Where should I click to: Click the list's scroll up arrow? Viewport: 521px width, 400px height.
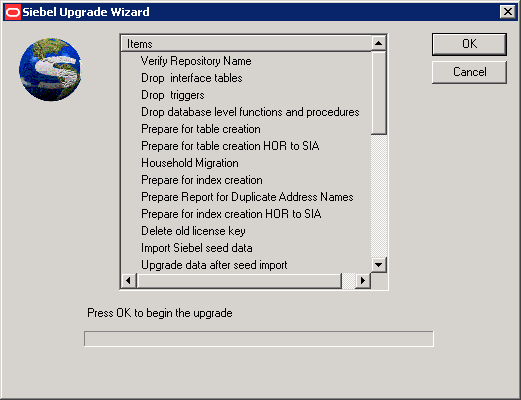(x=378, y=43)
